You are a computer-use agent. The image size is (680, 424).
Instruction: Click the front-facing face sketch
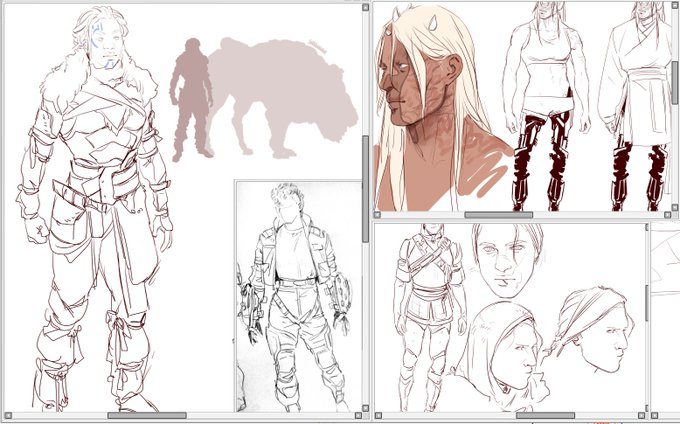point(507,260)
